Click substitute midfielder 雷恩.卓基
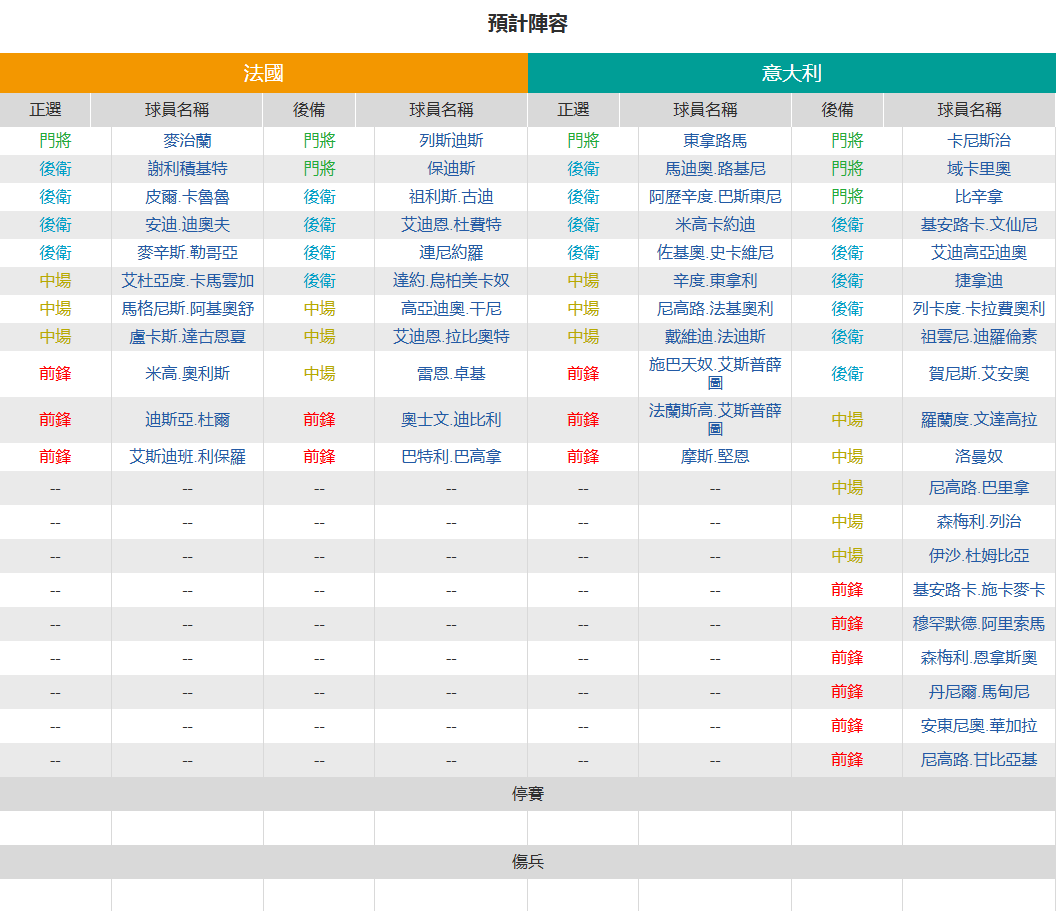 pyautogui.click(x=451, y=374)
